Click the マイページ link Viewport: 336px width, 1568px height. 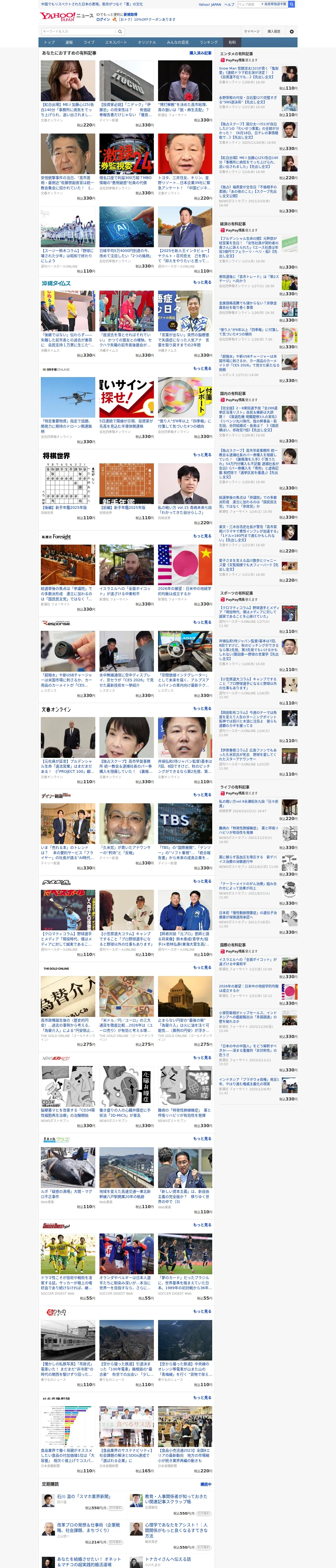tap(251, 32)
